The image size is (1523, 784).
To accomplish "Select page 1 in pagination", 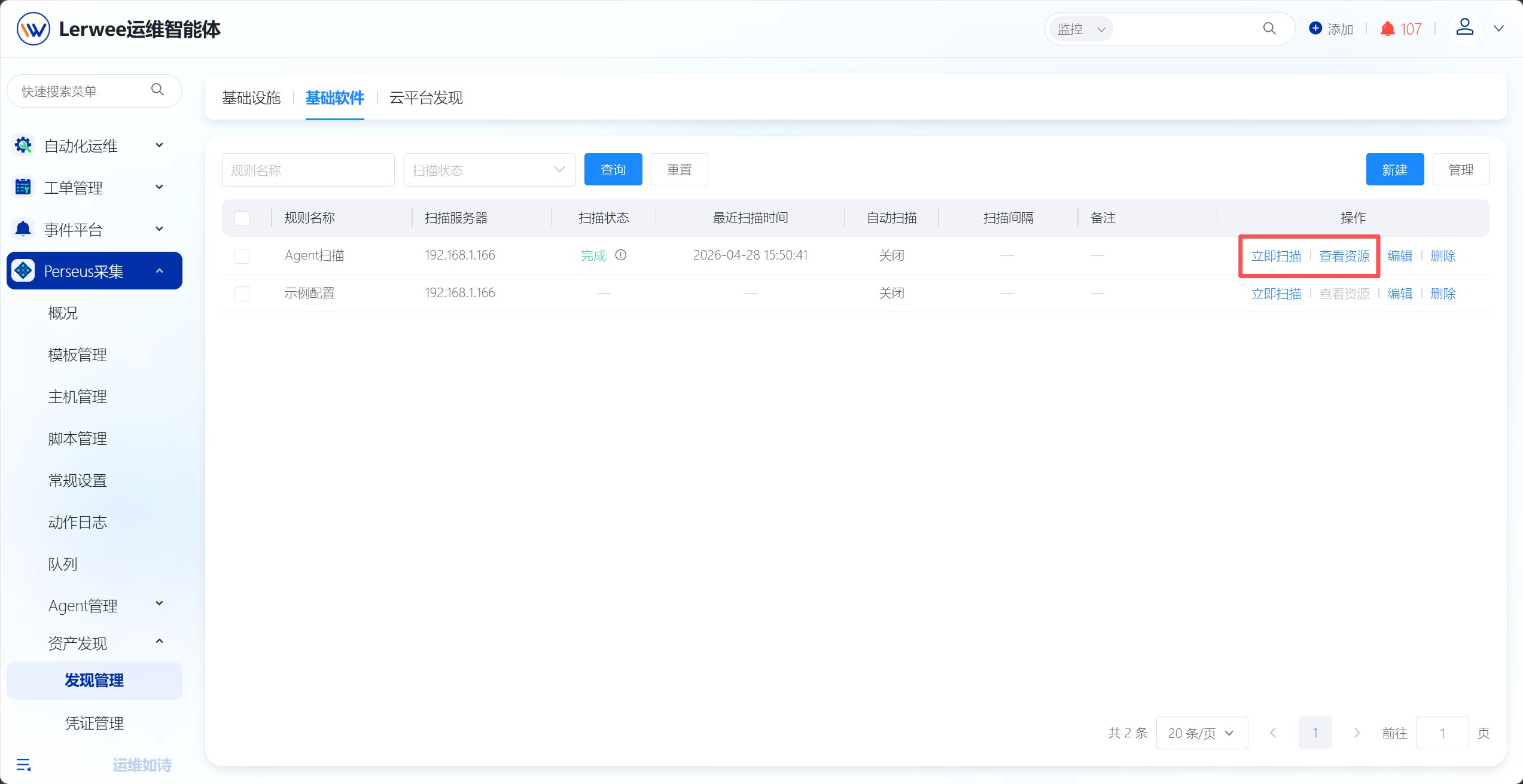I will pyautogui.click(x=1315, y=733).
